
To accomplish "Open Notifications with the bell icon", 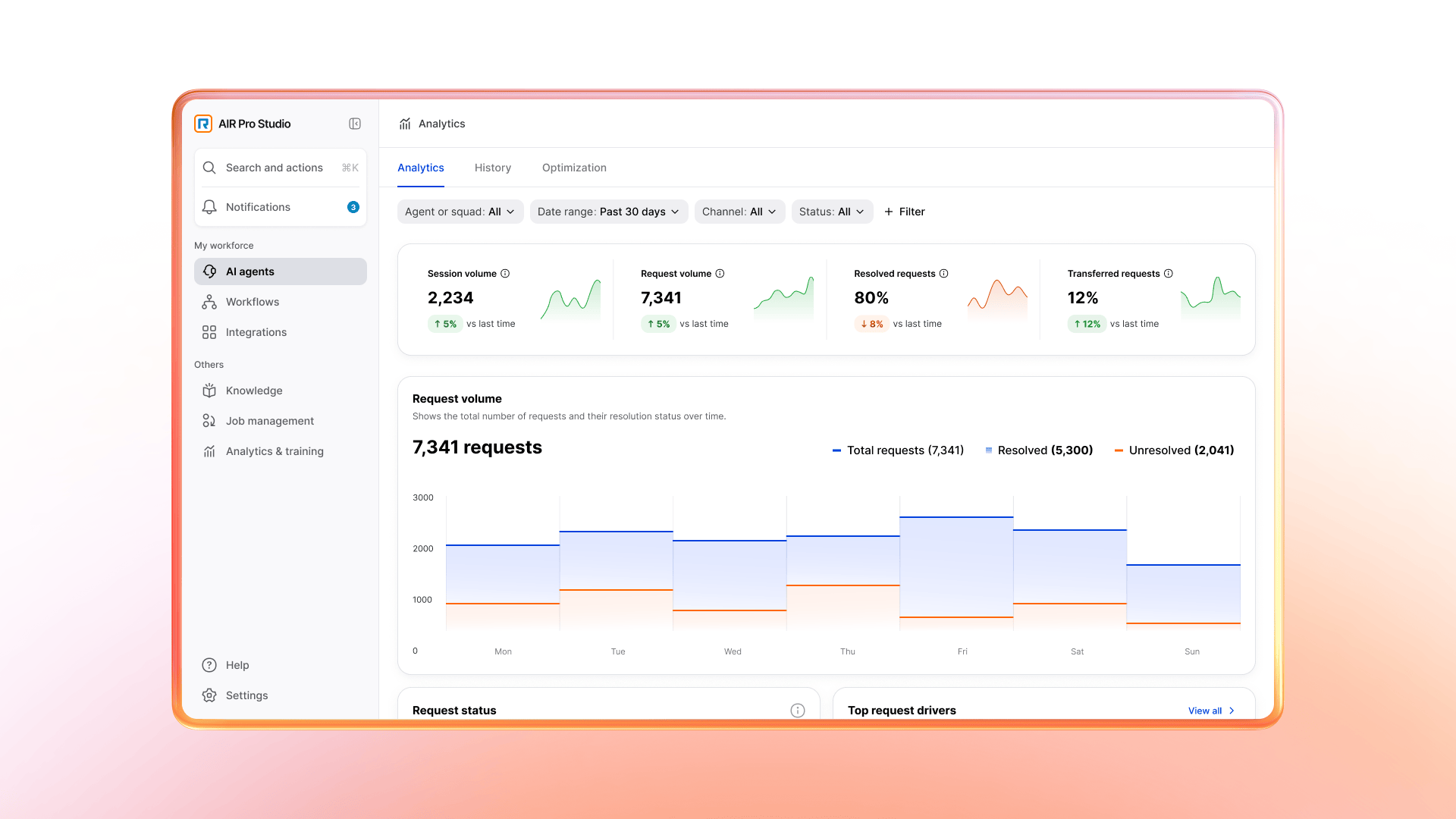I will (x=209, y=206).
